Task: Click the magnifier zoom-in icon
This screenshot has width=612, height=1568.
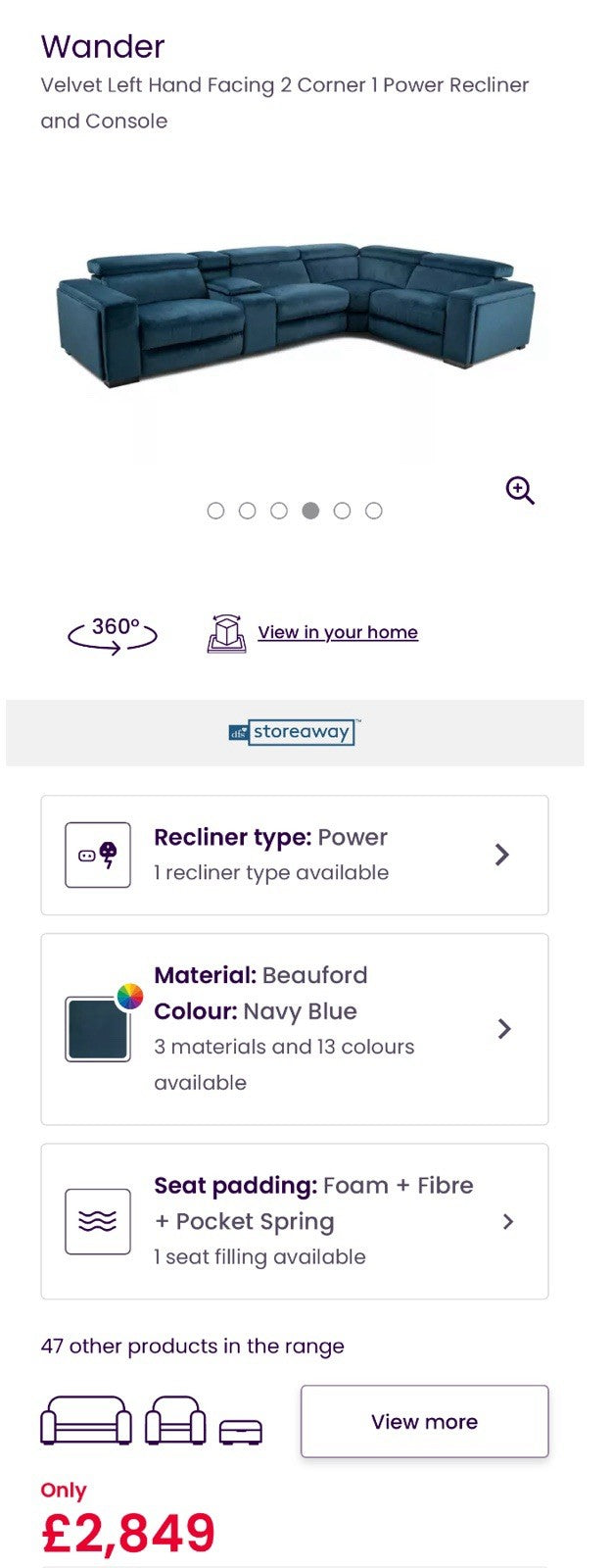Action: tap(520, 490)
